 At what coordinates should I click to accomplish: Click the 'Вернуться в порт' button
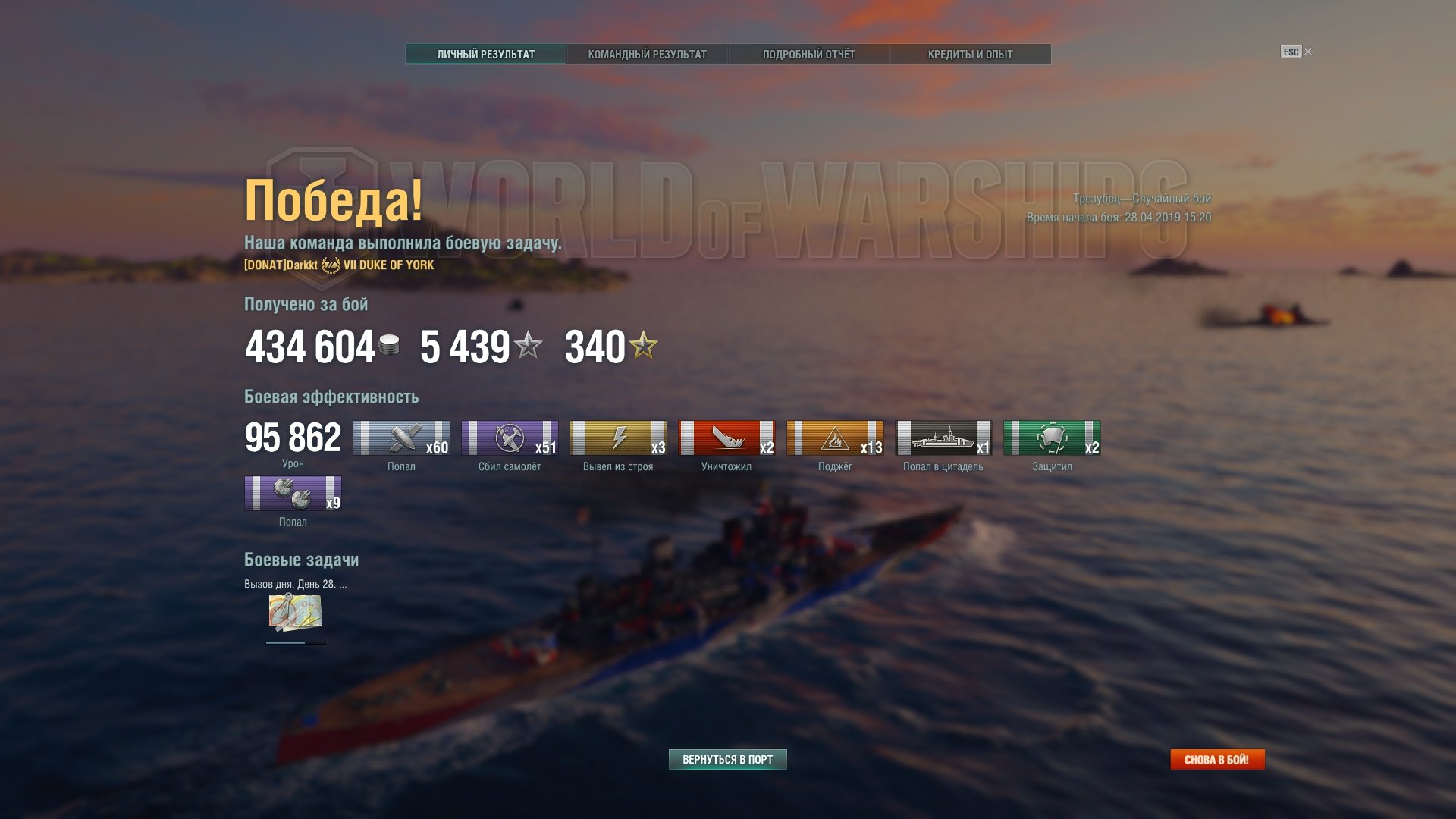point(728,760)
